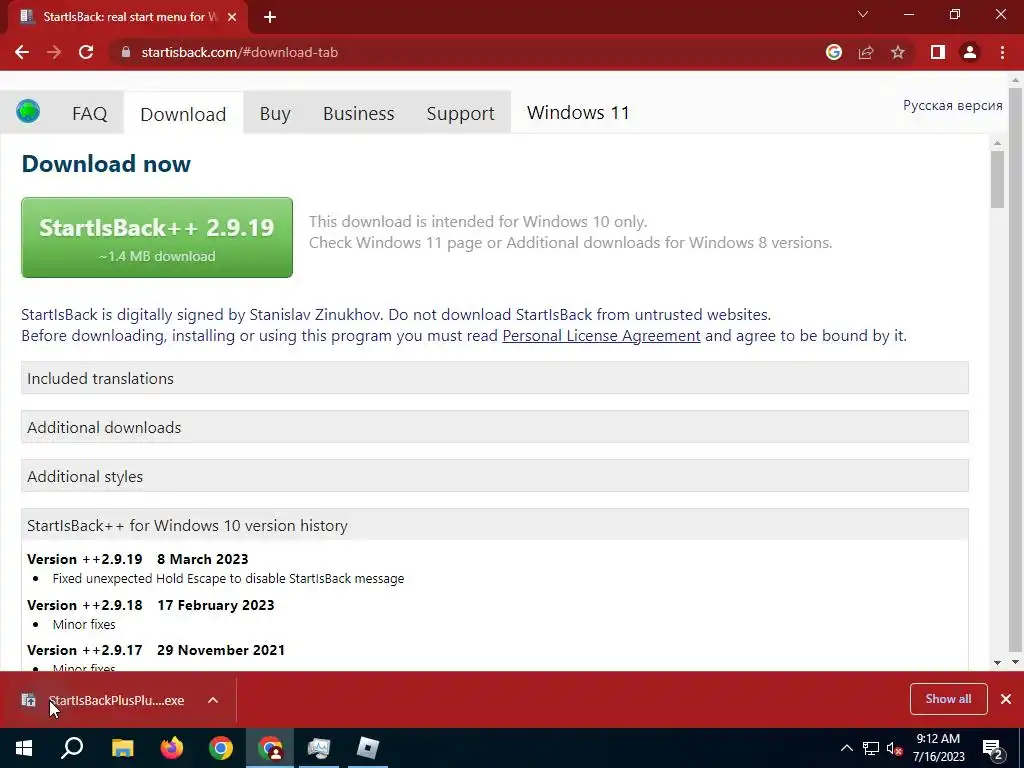
Task: Launch Firefox from the taskbar
Action: (172, 748)
